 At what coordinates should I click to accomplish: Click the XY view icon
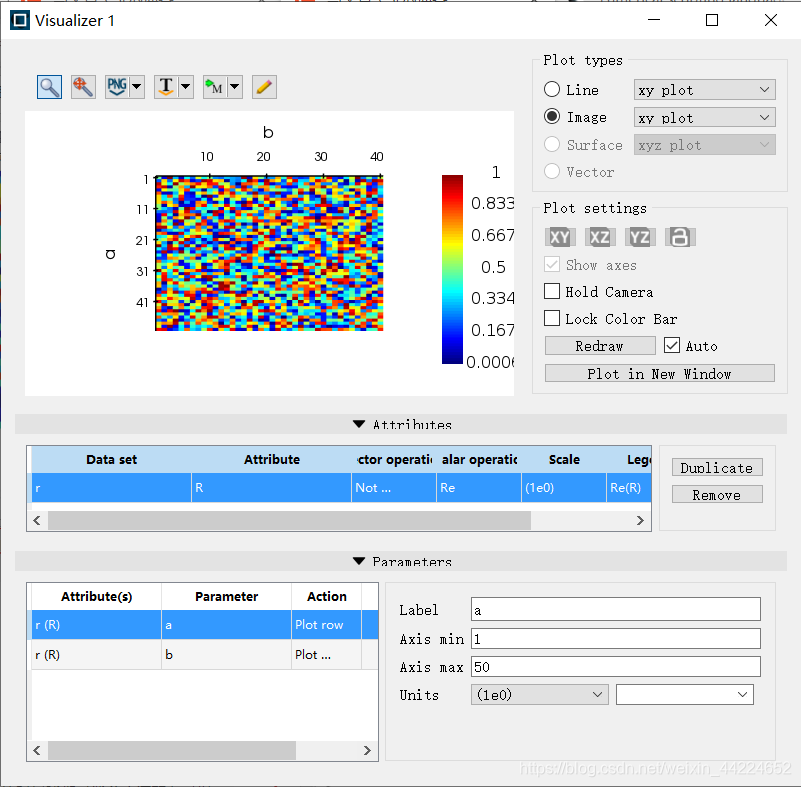(x=560, y=237)
